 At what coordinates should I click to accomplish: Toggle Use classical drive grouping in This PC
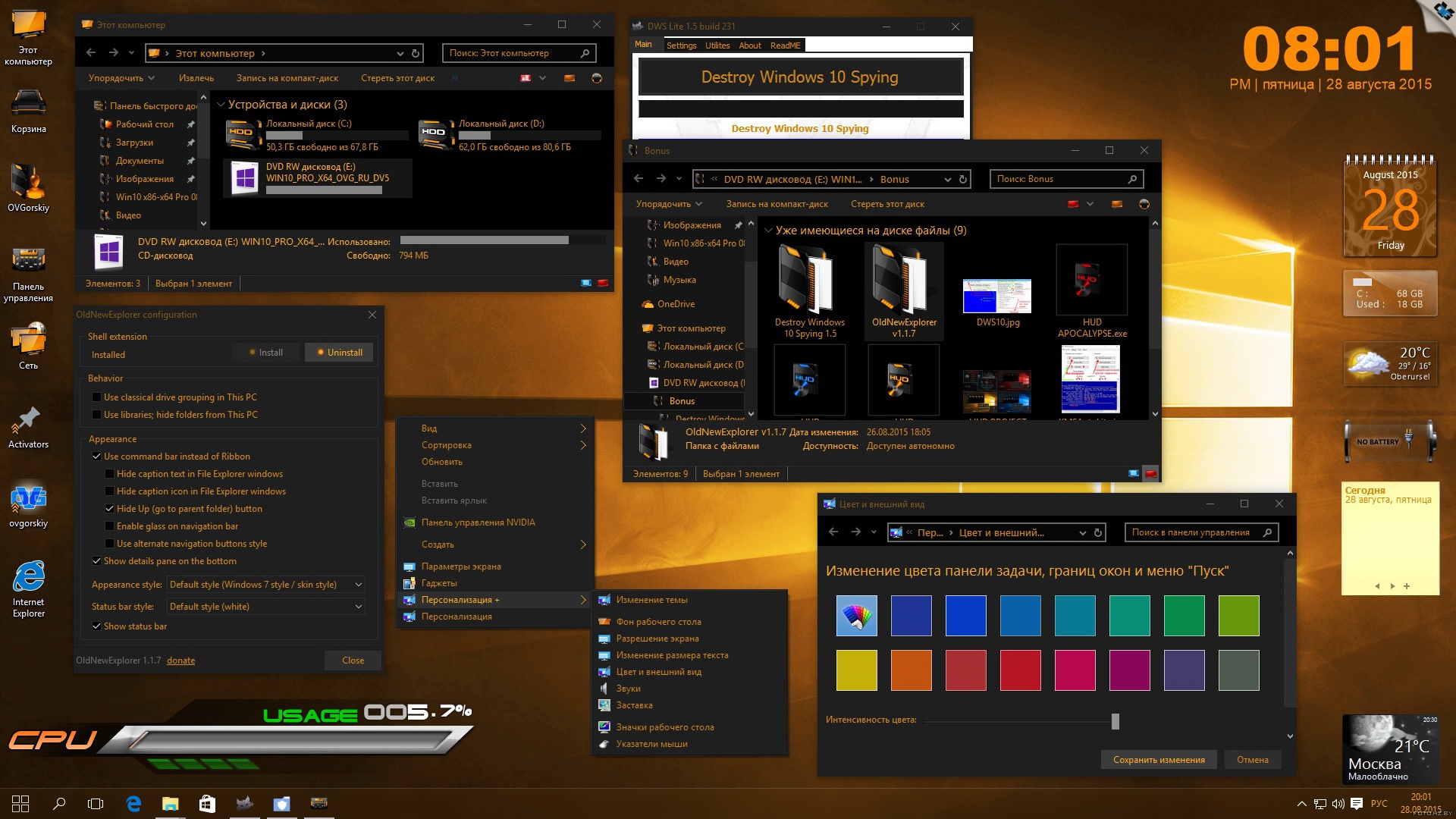(96, 397)
